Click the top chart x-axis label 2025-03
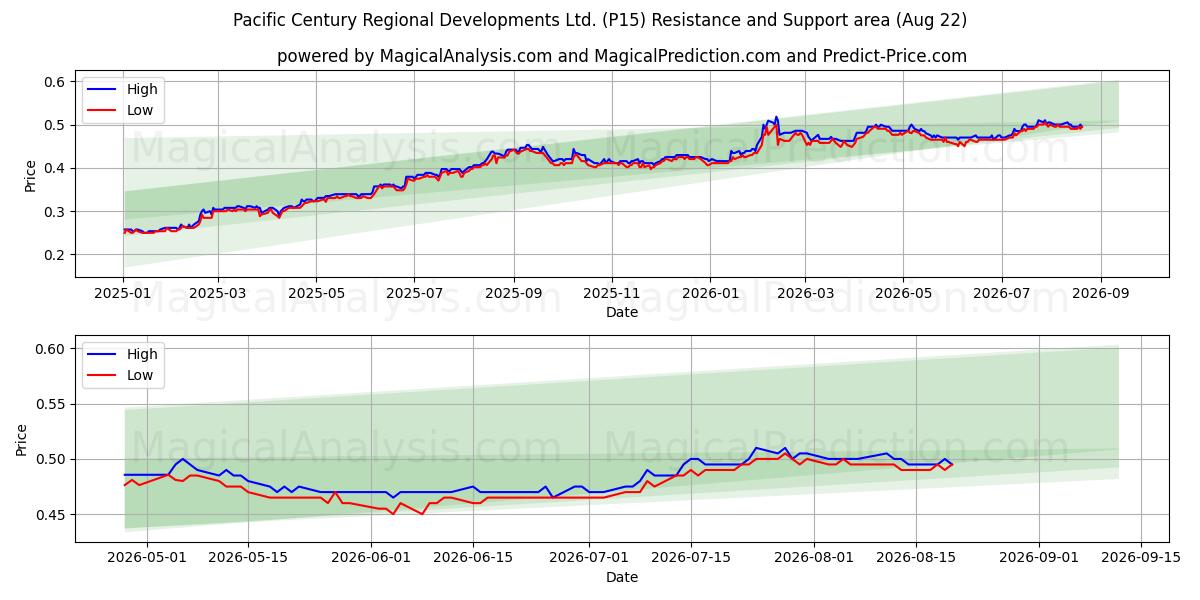Screen dimensions: 1200x600 click(219, 295)
